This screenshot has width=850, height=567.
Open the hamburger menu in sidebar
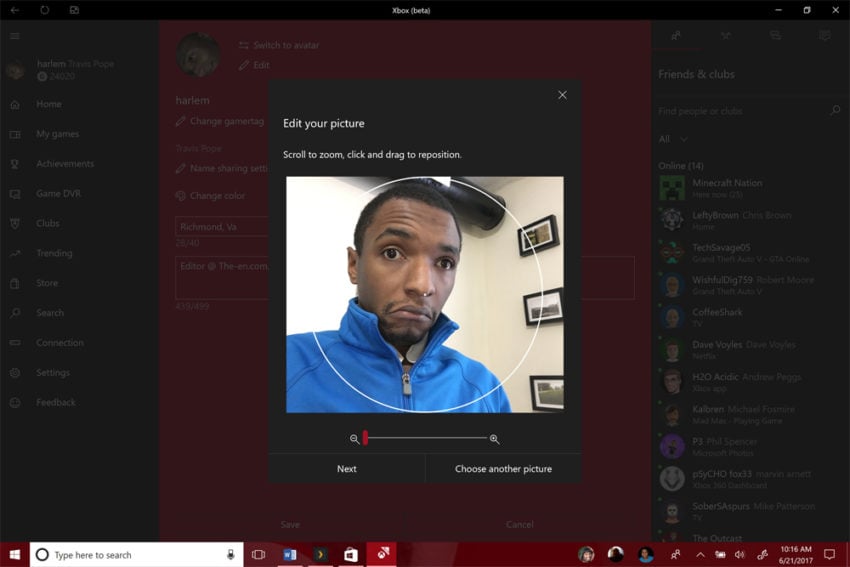click(x=15, y=36)
